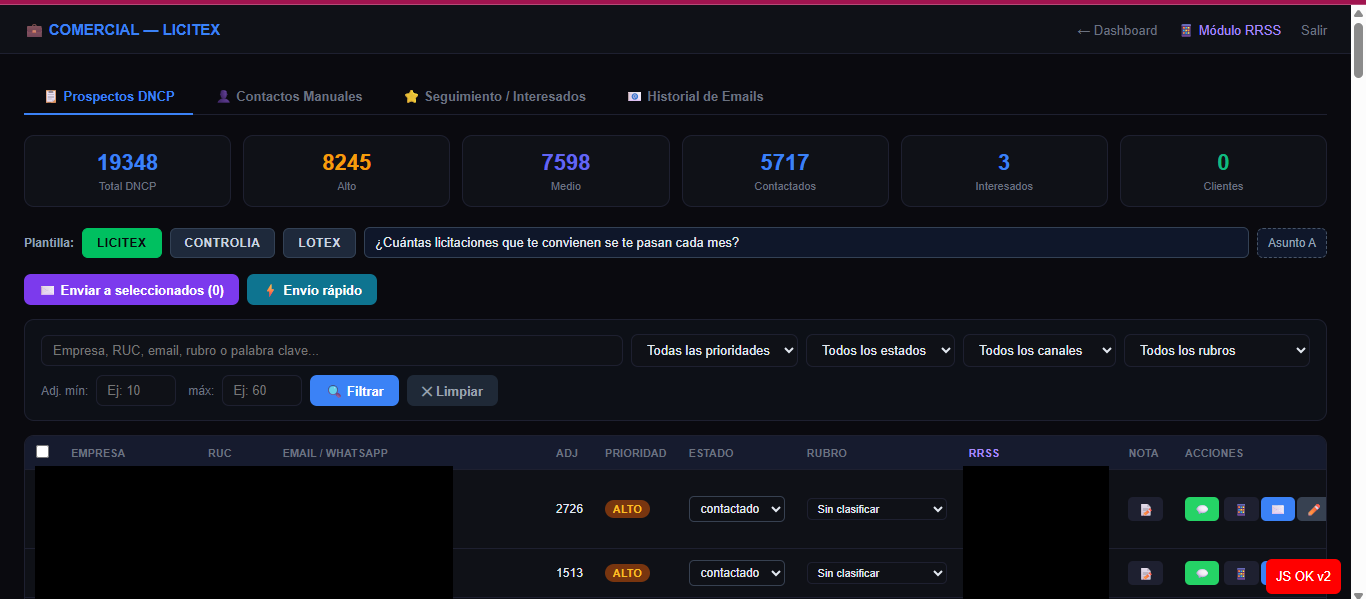Click the PRIORIDAD column header
Viewport: 1366px width, 599px height.
(x=636, y=453)
